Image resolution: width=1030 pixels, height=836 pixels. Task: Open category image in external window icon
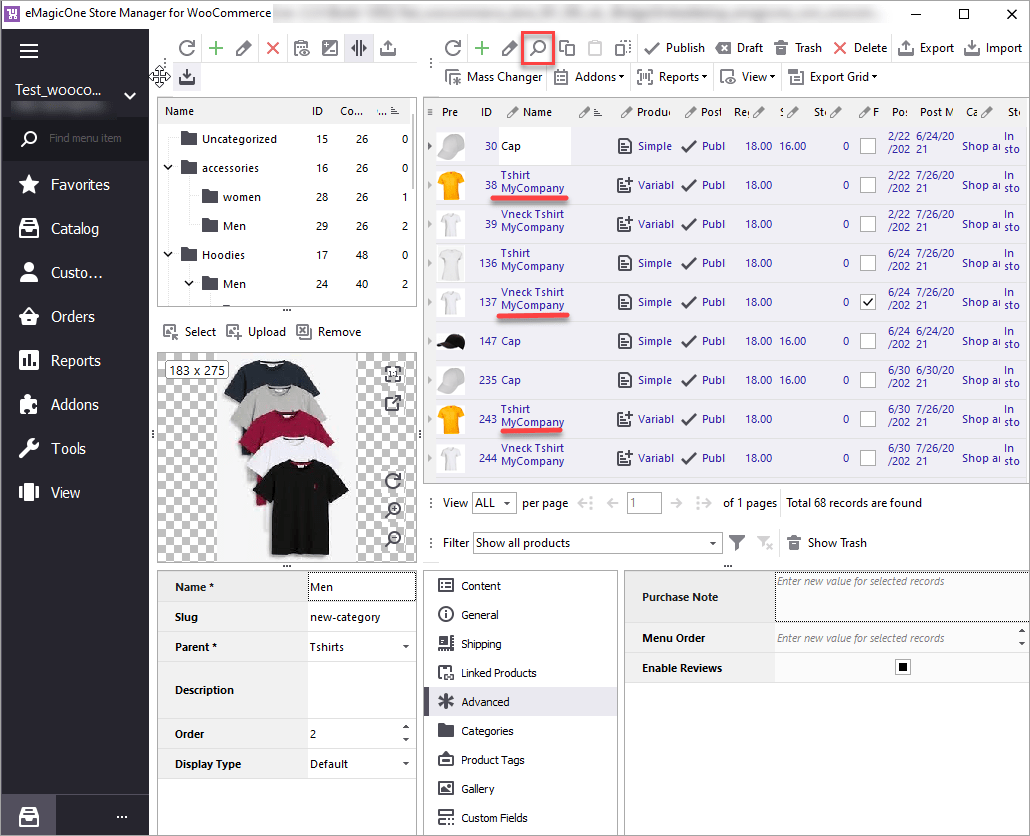point(393,403)
